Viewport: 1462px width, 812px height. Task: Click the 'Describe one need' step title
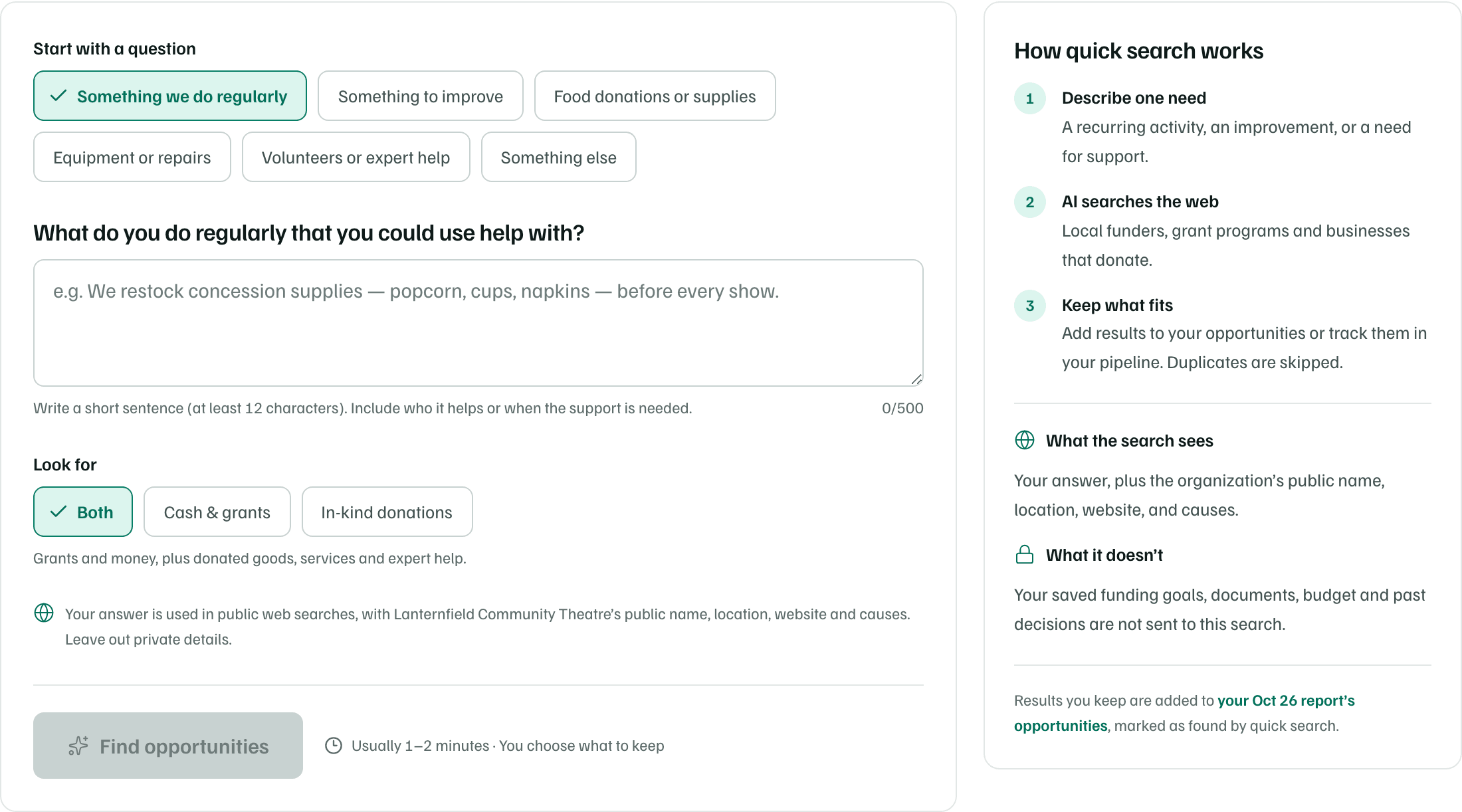point(1134,98)
